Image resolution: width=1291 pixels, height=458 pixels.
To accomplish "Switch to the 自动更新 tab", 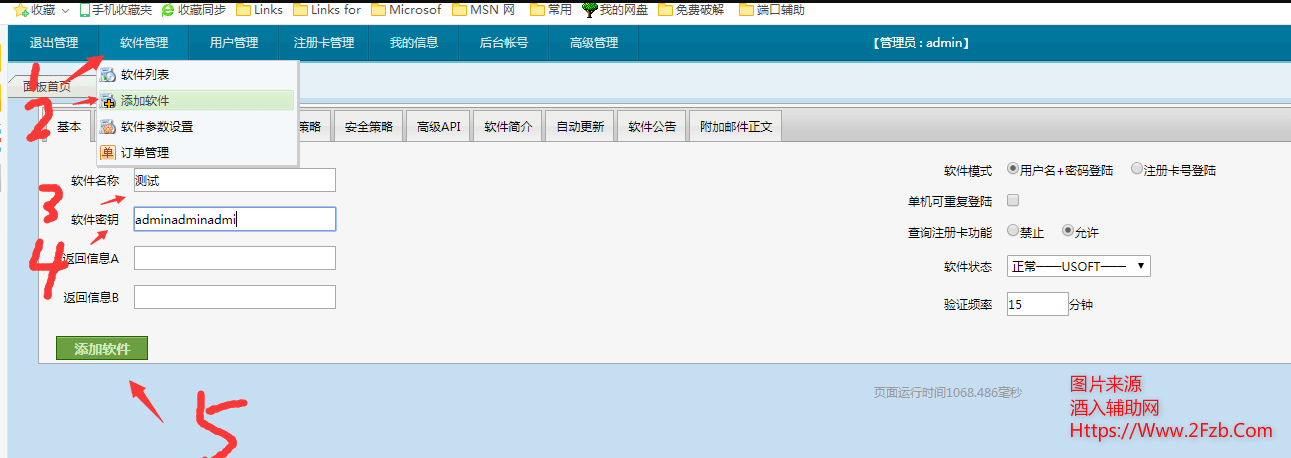I will pyautogui.click(x=580, y=127).
